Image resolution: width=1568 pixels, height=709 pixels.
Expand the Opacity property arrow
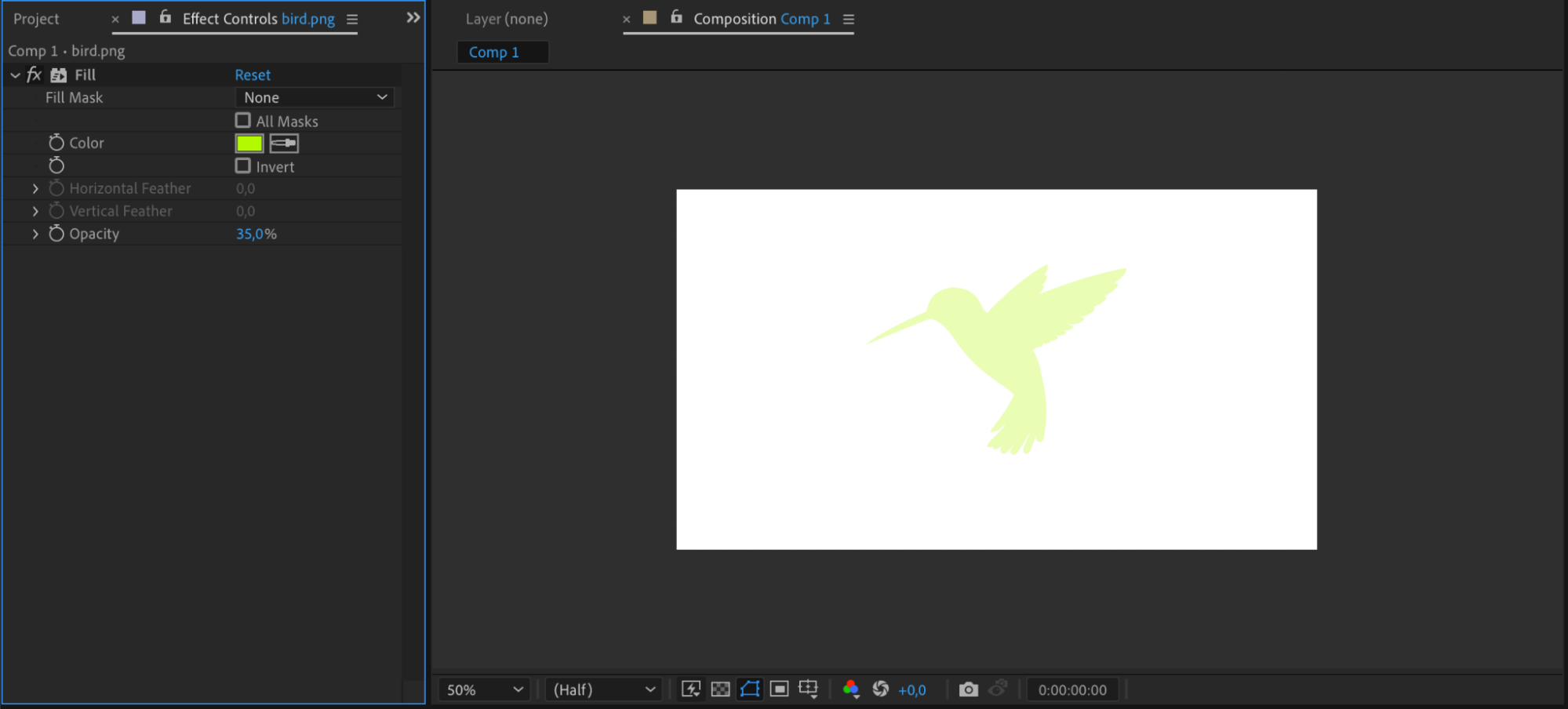pos(35,234)
